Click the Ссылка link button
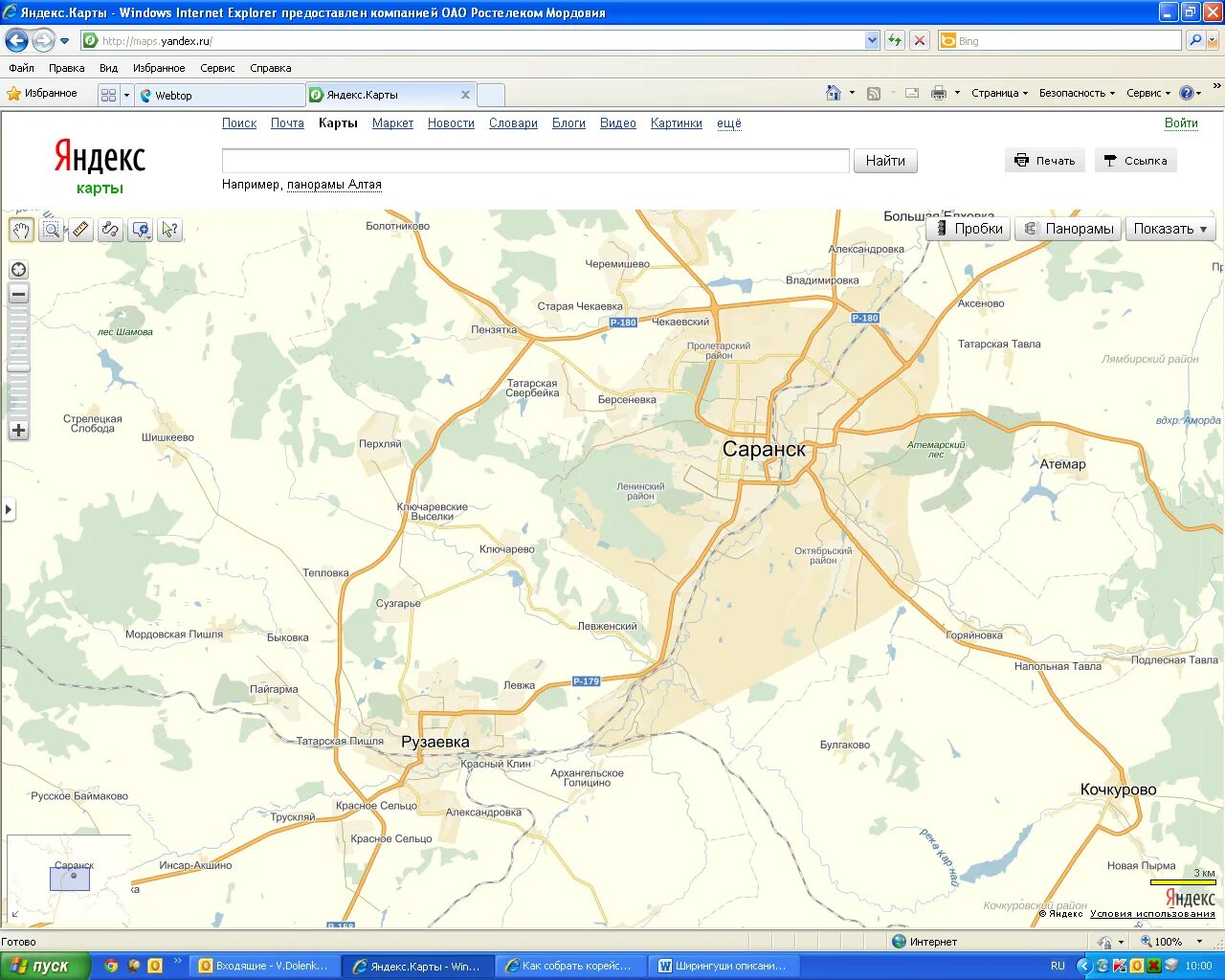The width and height of the screenshot is (1225, 980). click(1135, 161)
